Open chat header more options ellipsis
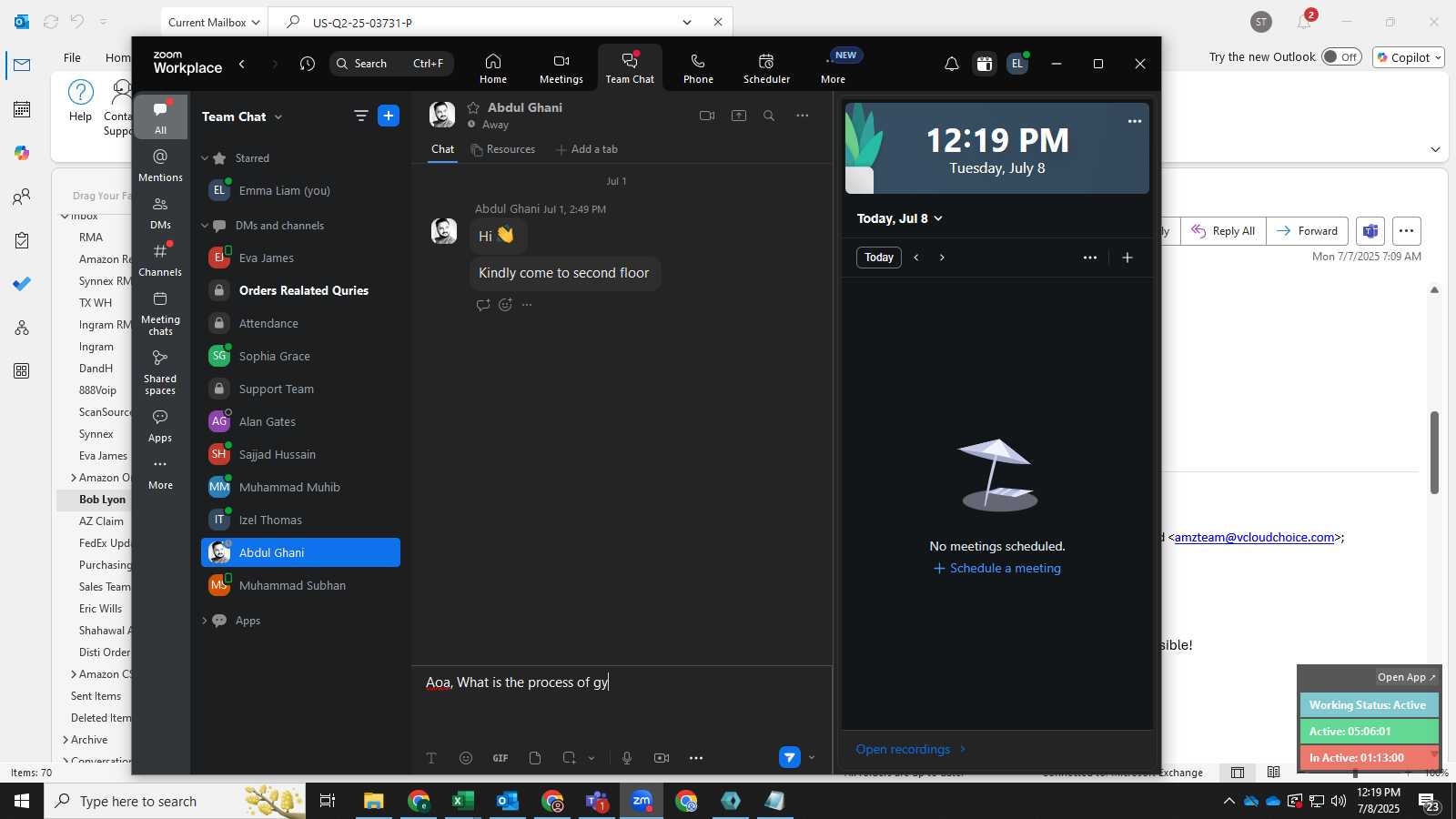 coord(802,116)
